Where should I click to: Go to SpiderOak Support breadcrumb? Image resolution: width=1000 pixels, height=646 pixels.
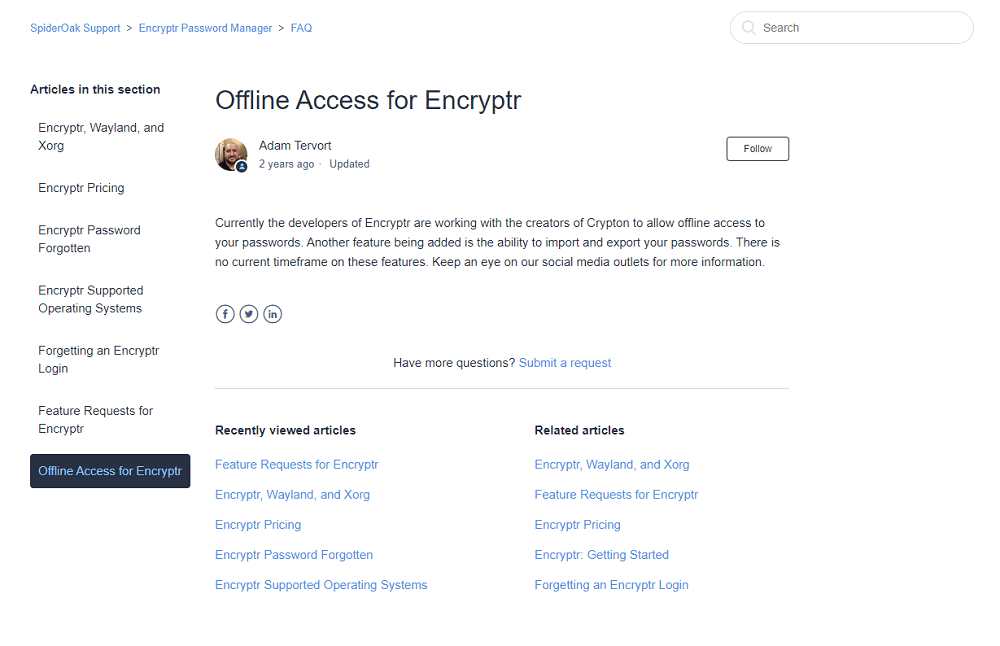[75, 28]
